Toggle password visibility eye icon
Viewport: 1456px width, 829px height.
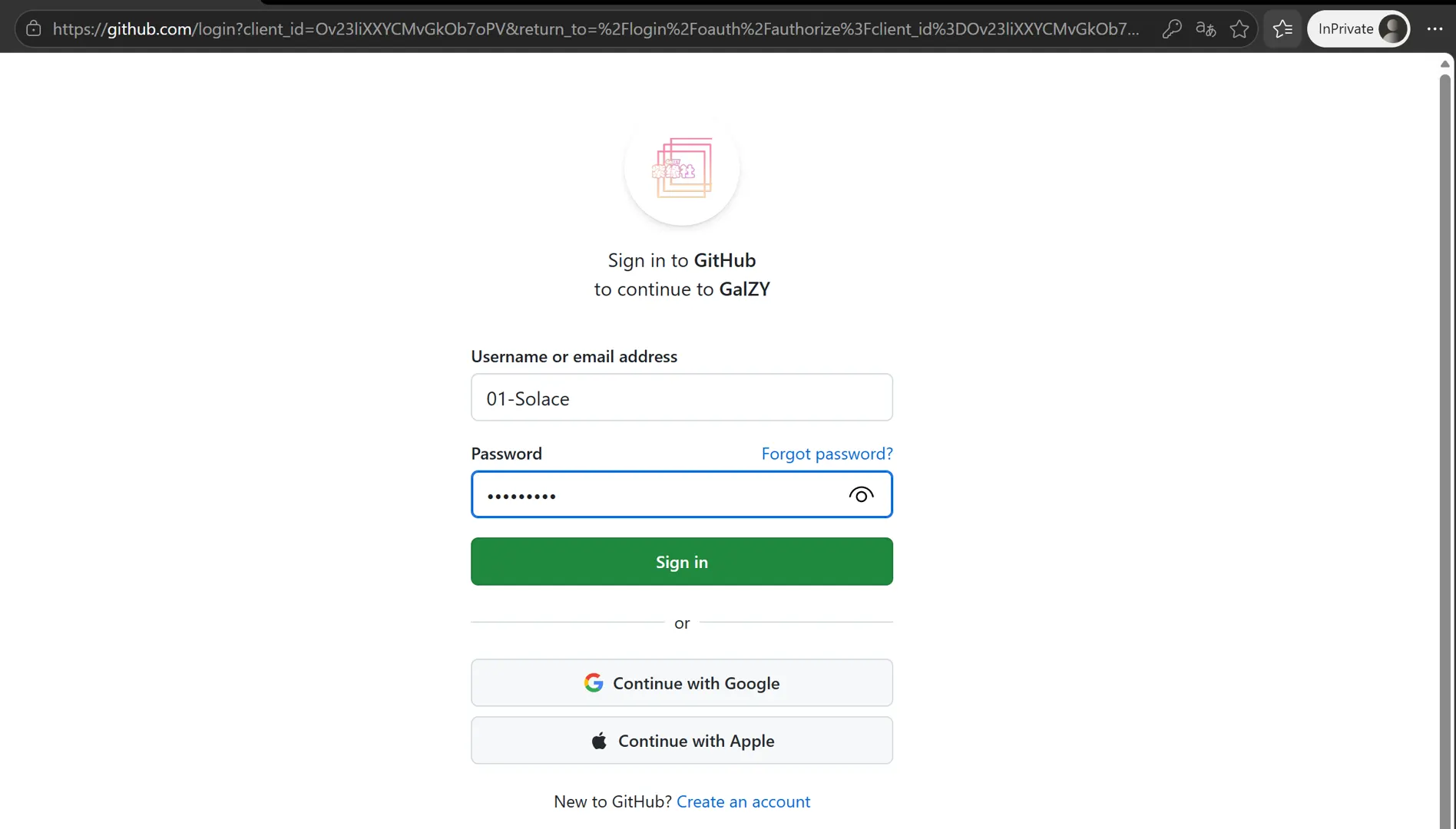(861, 495)
